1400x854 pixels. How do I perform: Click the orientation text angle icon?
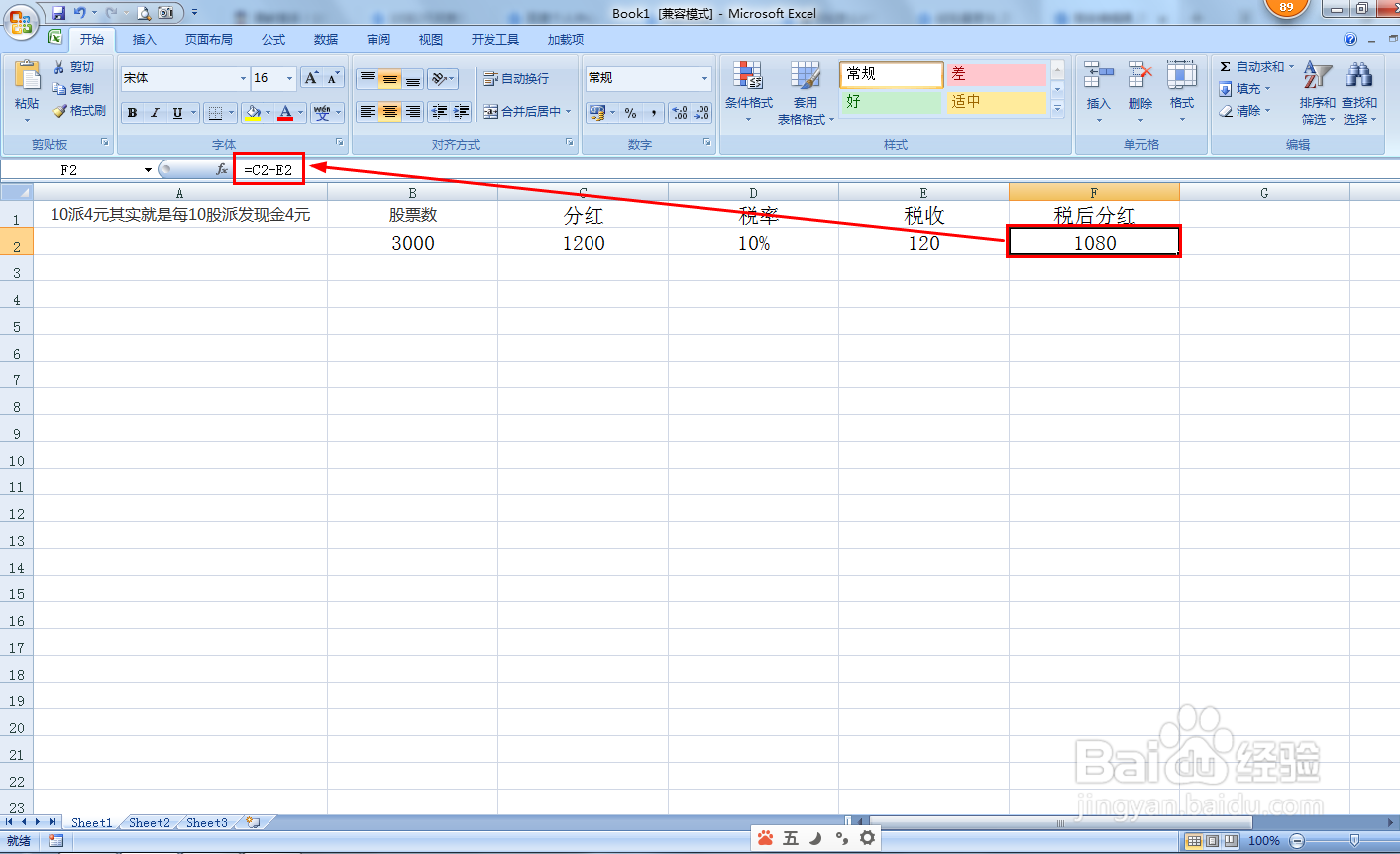click(440, 79)
